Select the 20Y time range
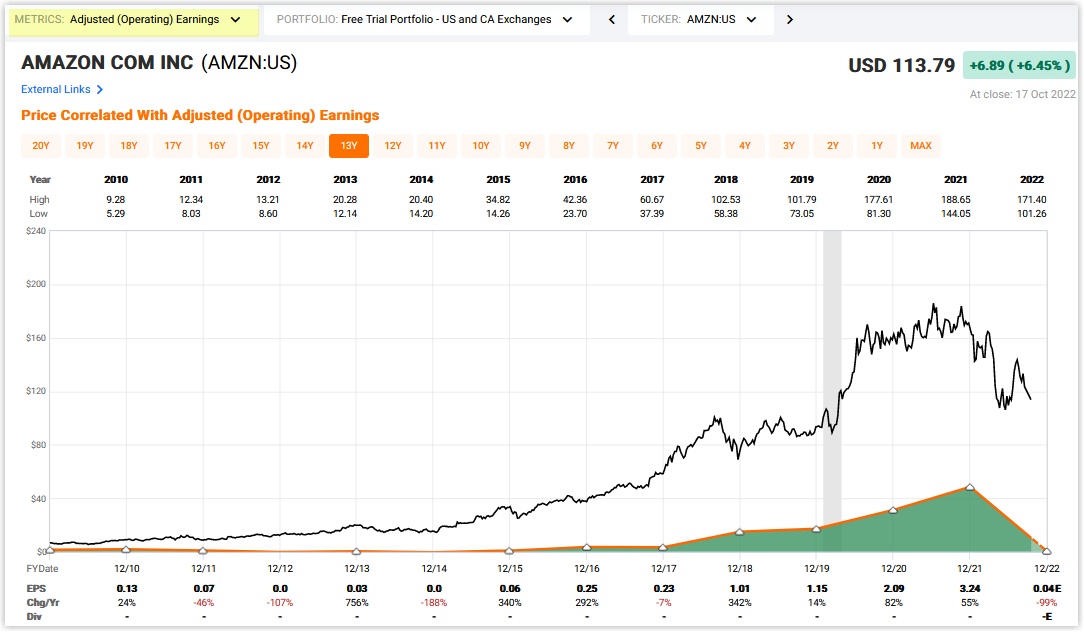This screenshot has width=1084, height=632. point(41,146)
